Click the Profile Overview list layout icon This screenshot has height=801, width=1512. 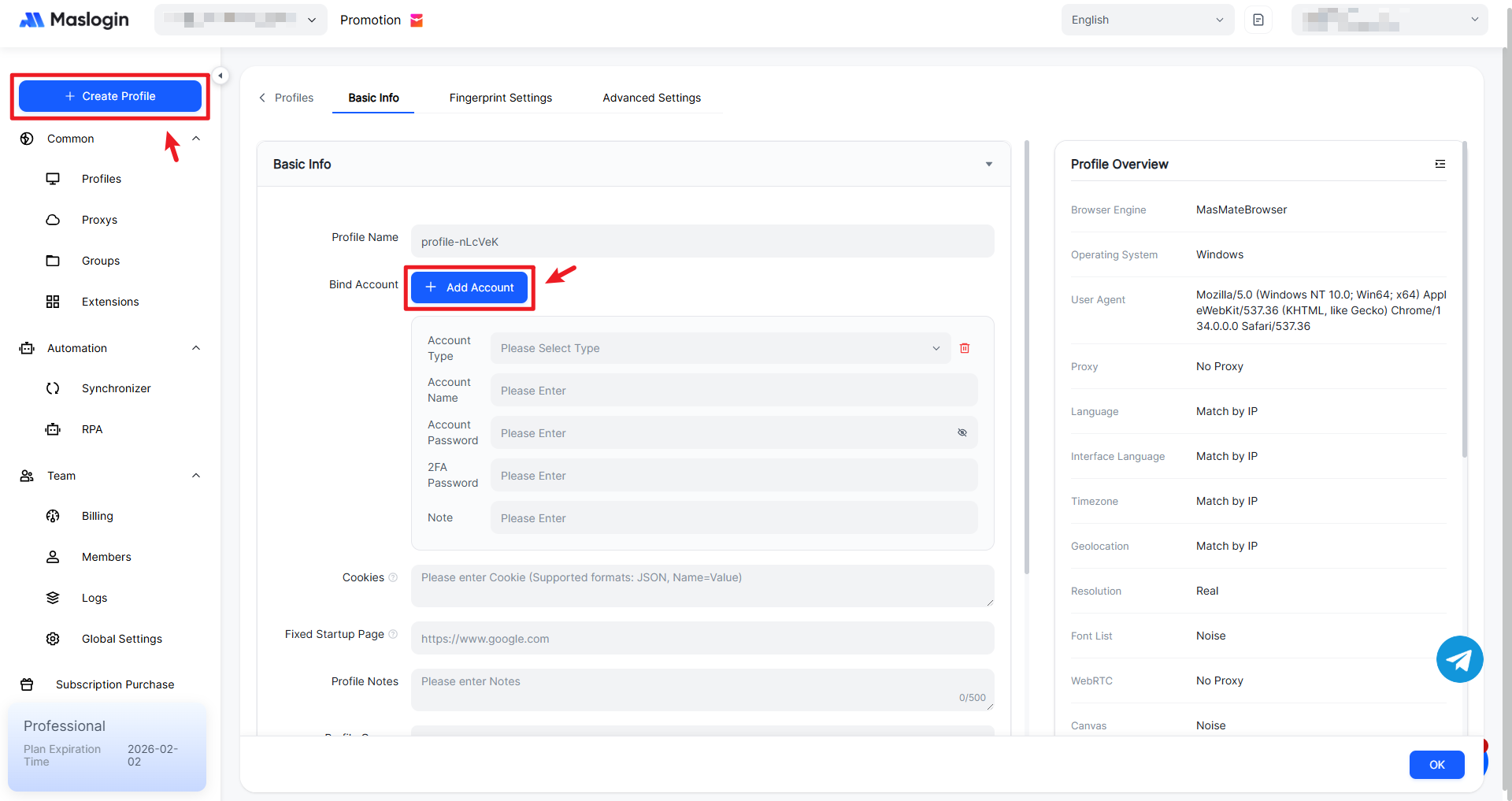tap(1440, 164)
